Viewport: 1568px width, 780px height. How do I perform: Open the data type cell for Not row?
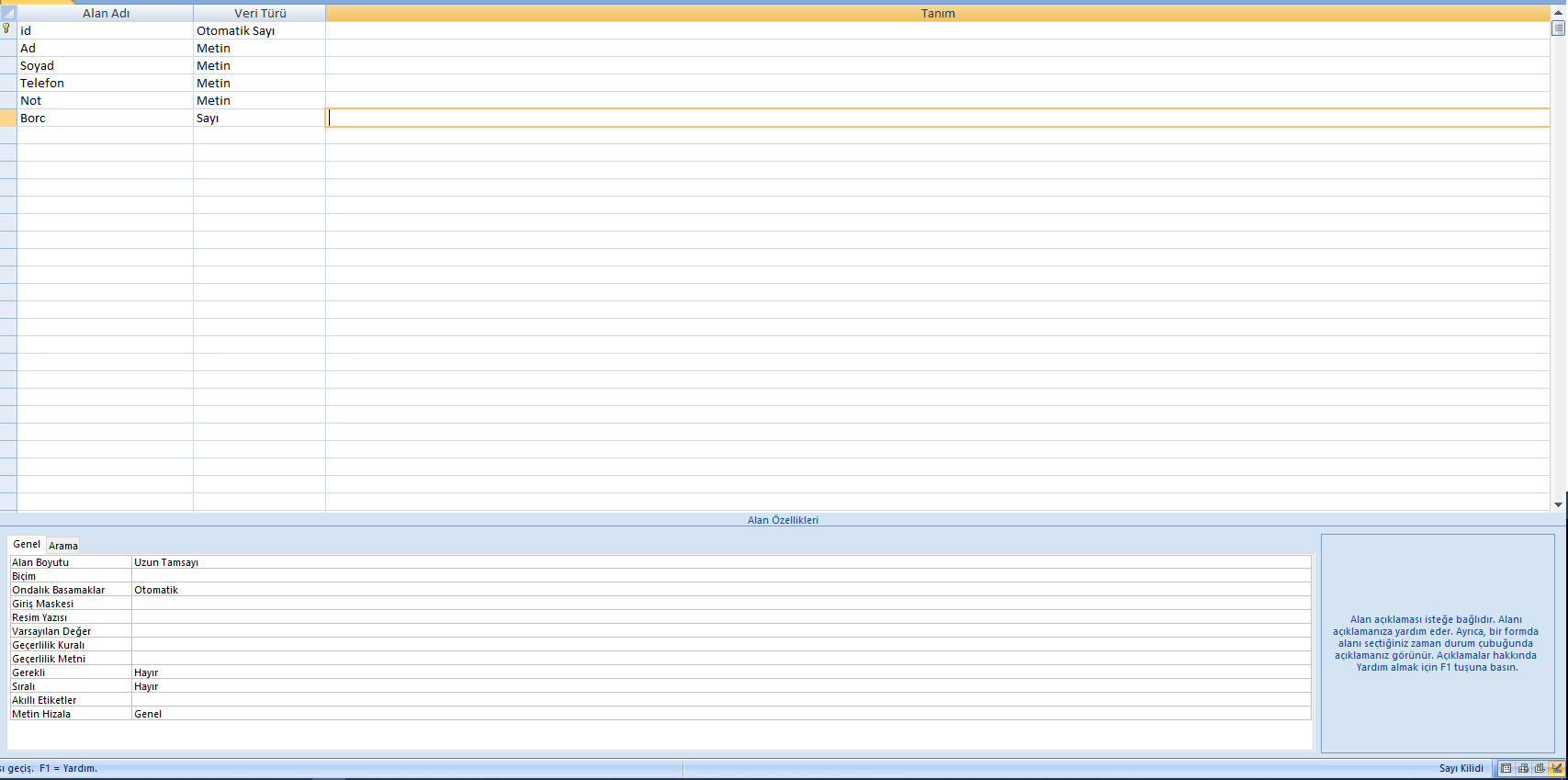coord(259,100)
